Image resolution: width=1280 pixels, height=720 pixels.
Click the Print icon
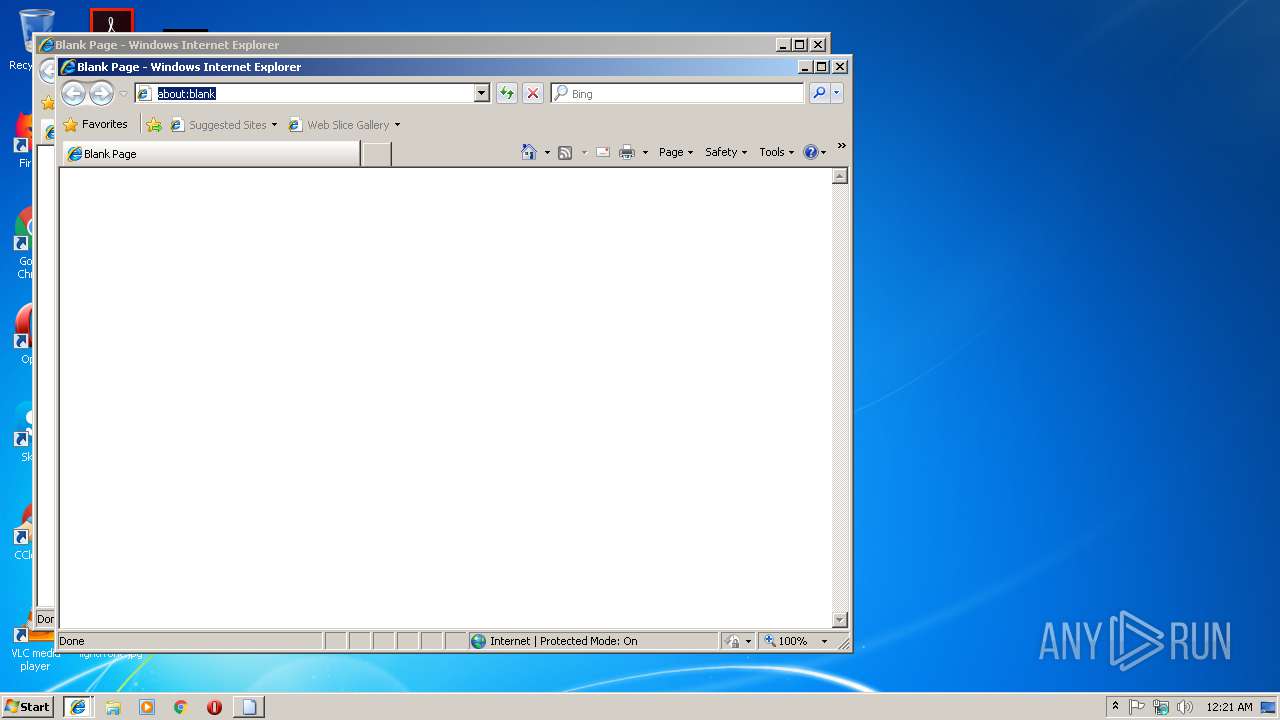tap(627, 152)
